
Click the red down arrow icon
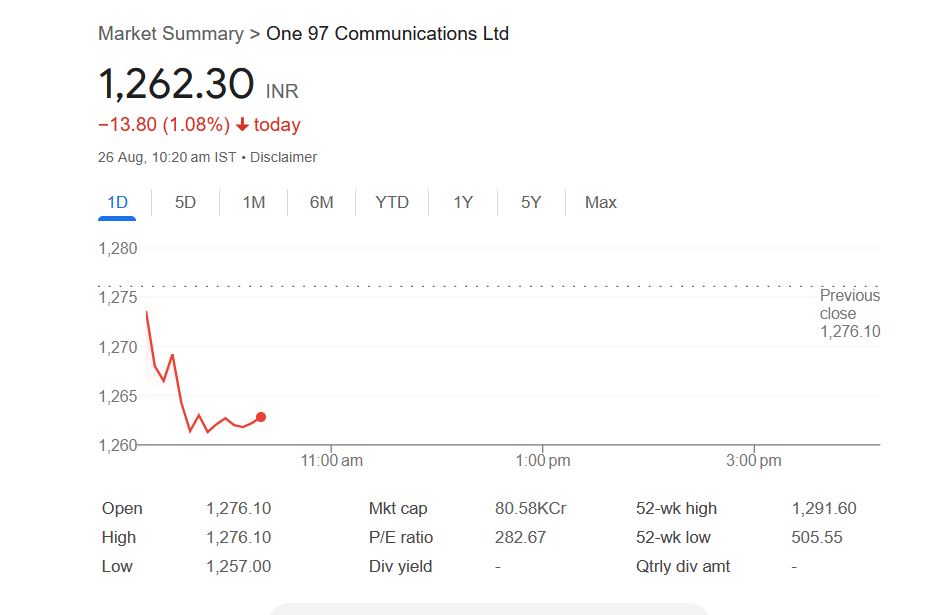pyautogui.click(x=242, y=125)
